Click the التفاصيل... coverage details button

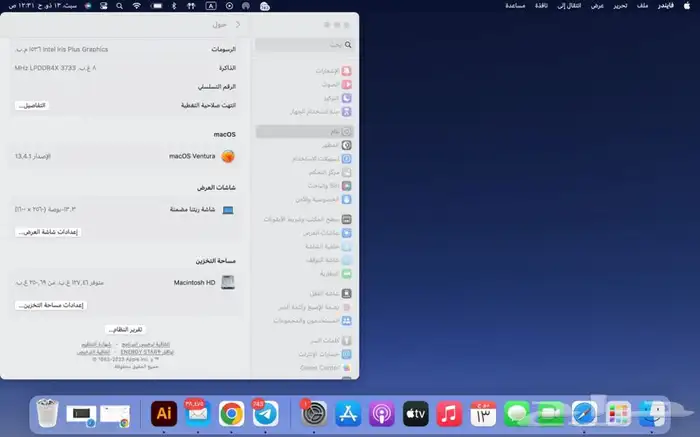tap(32, 105)
